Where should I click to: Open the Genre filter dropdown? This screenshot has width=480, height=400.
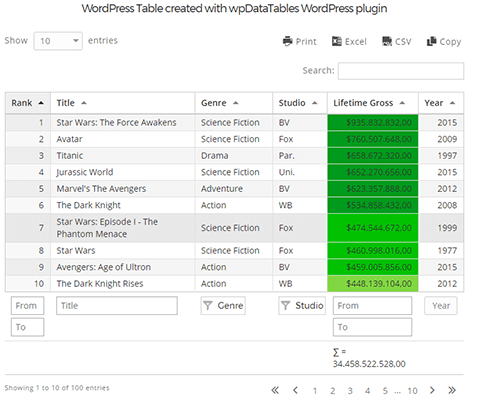[223, 305]
